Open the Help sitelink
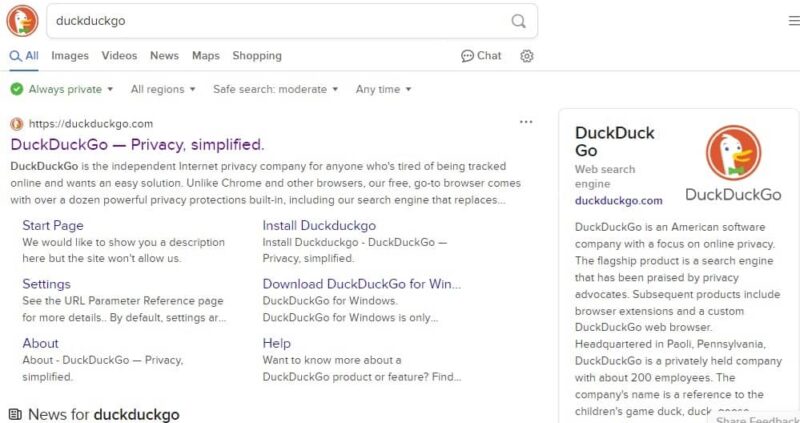Screen dimensions: 800x423 pos(277,343)
